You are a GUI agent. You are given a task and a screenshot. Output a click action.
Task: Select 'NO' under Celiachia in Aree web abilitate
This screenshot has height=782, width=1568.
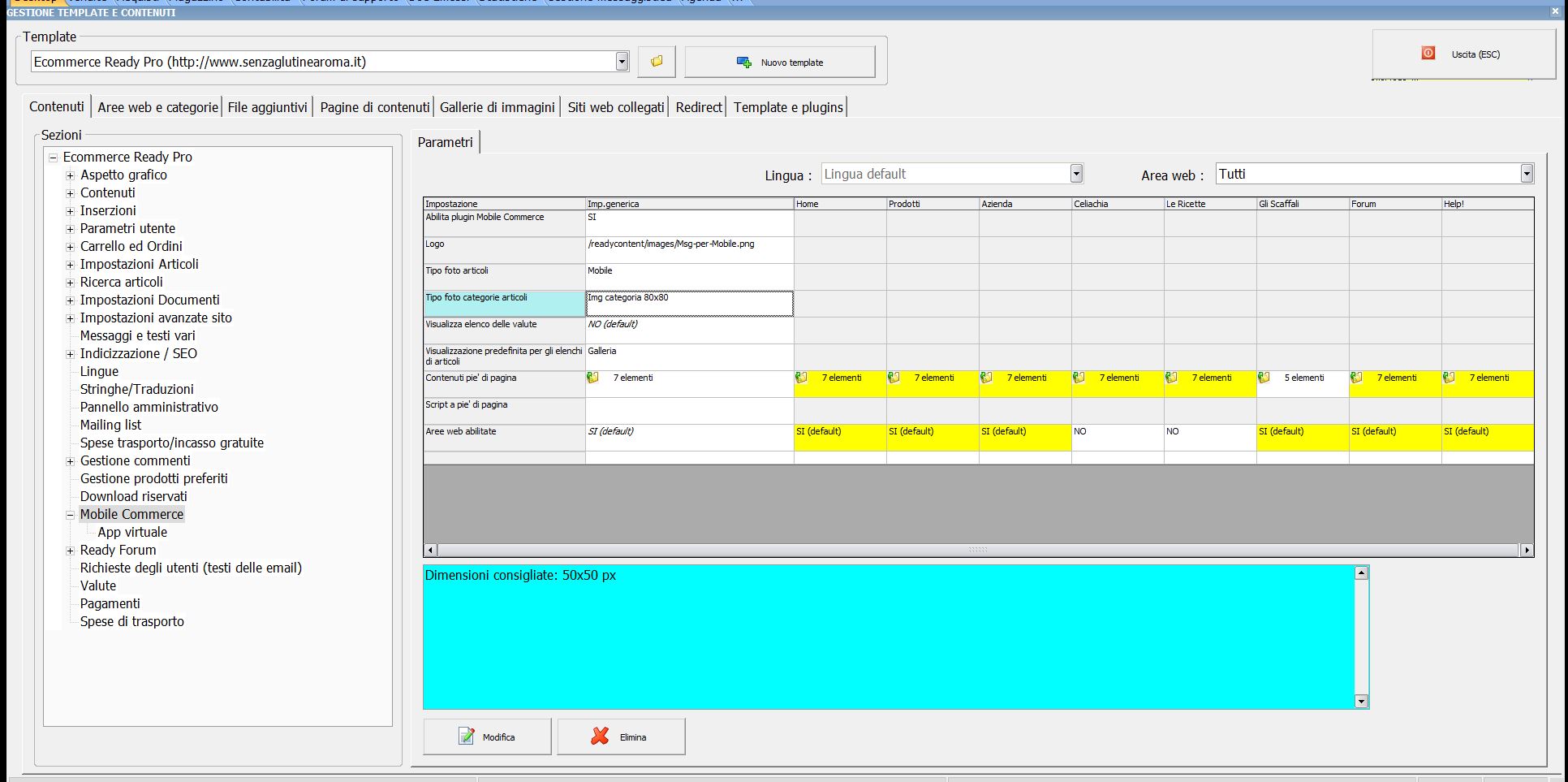tap(1118, 438)
